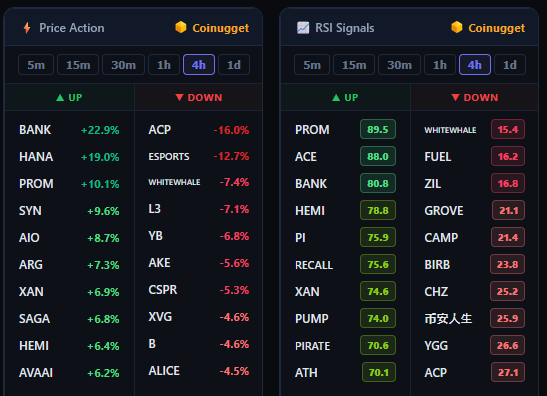The height and width of the screenshot is (396, 547).
Task: Click 币安人生 in RSI DOWN list
Action: [448, 319]
